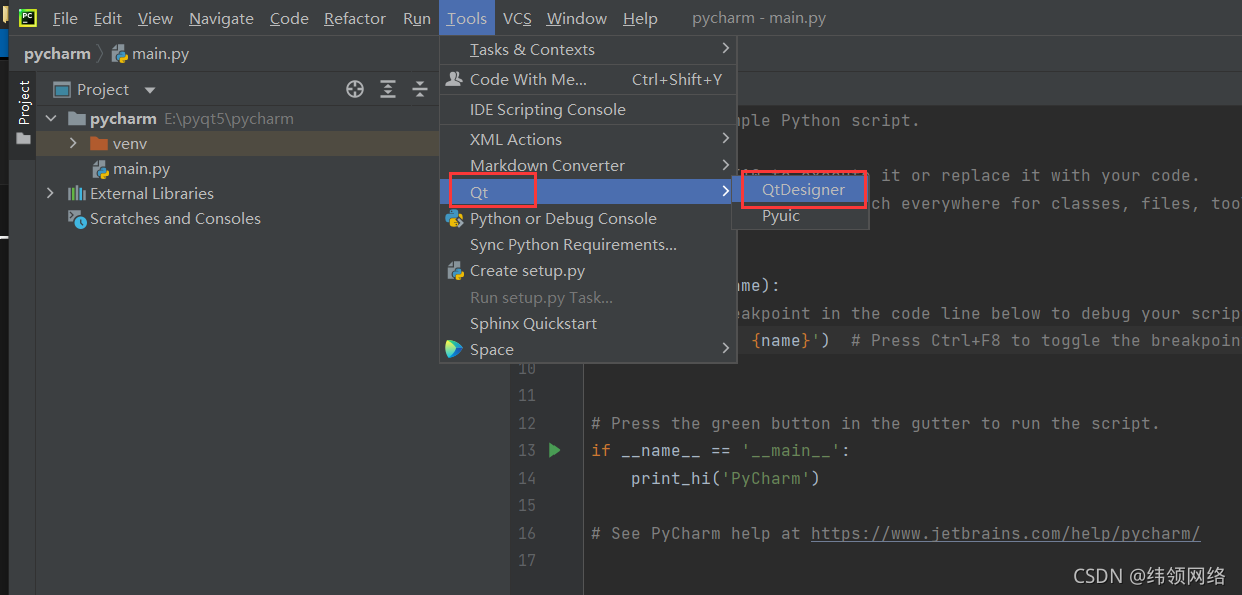Click the Collapse All icon in Project panel
The height and width of the screenshot is (595, 1242).
coord(420,89)
